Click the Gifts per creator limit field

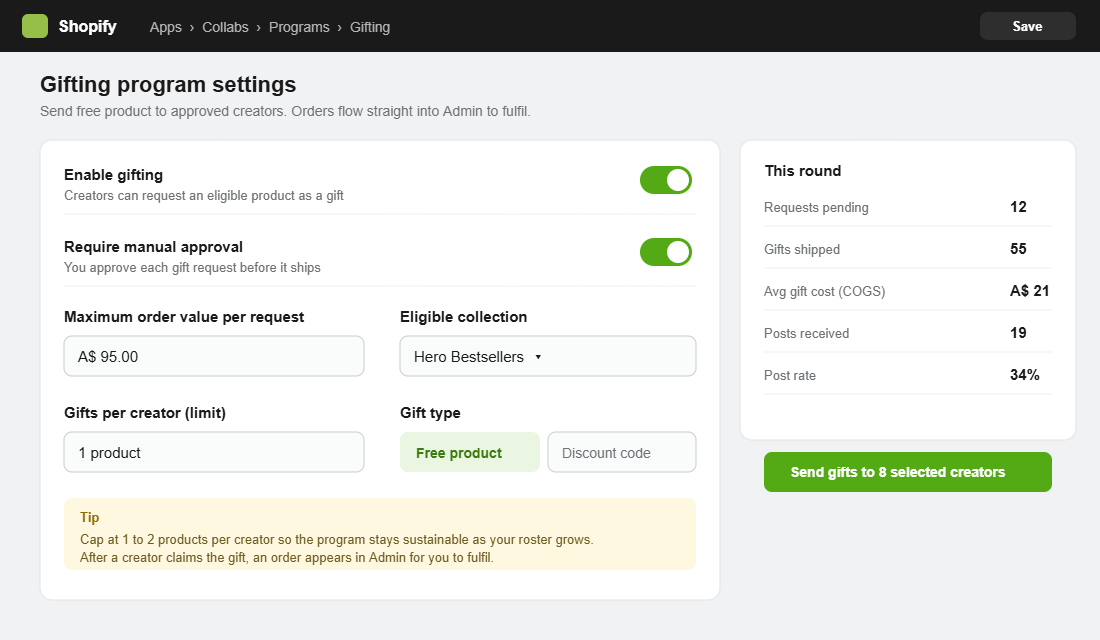point(214,452)
